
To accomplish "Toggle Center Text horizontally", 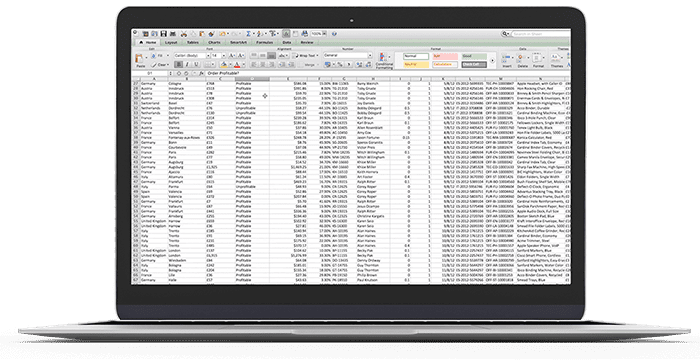I will (x=262, y=65).
